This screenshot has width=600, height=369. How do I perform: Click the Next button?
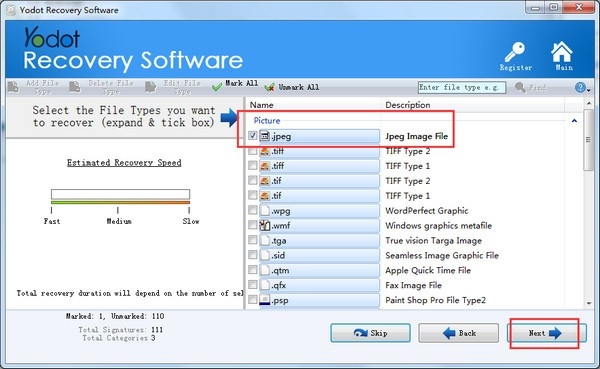(x=546, y=333)
